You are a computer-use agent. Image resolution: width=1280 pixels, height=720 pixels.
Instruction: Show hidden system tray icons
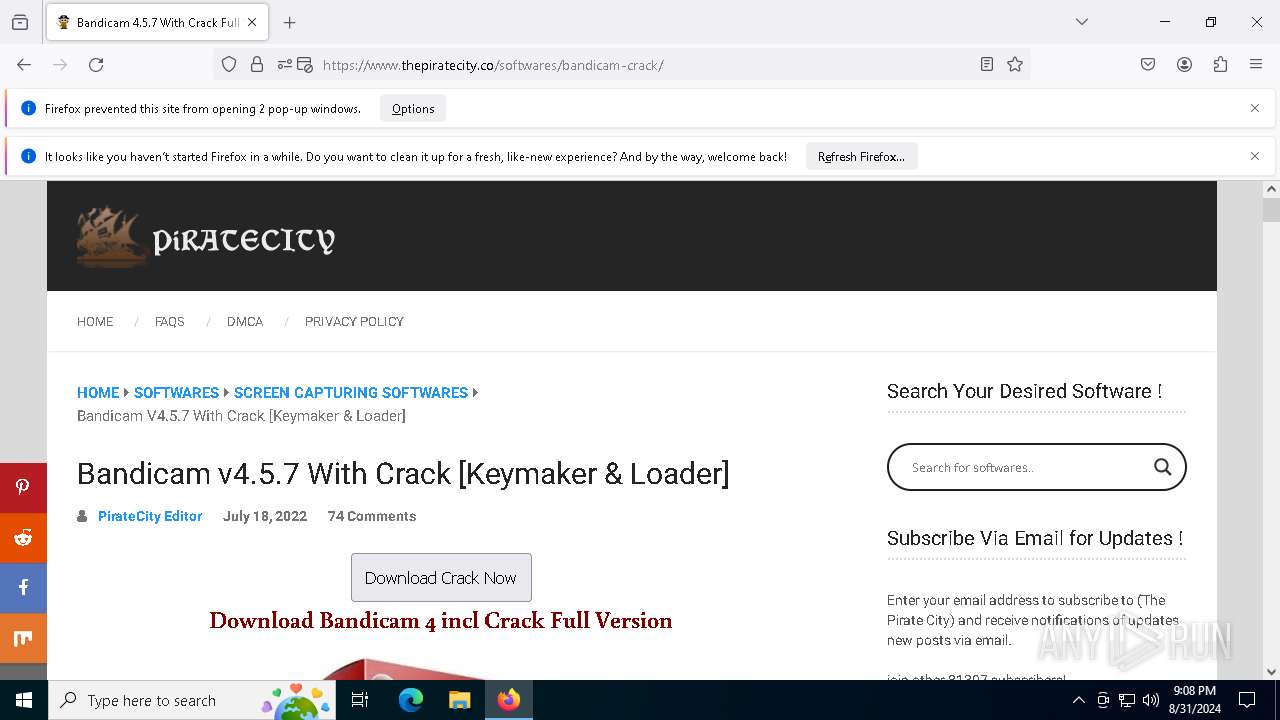tap(1078, 700)
